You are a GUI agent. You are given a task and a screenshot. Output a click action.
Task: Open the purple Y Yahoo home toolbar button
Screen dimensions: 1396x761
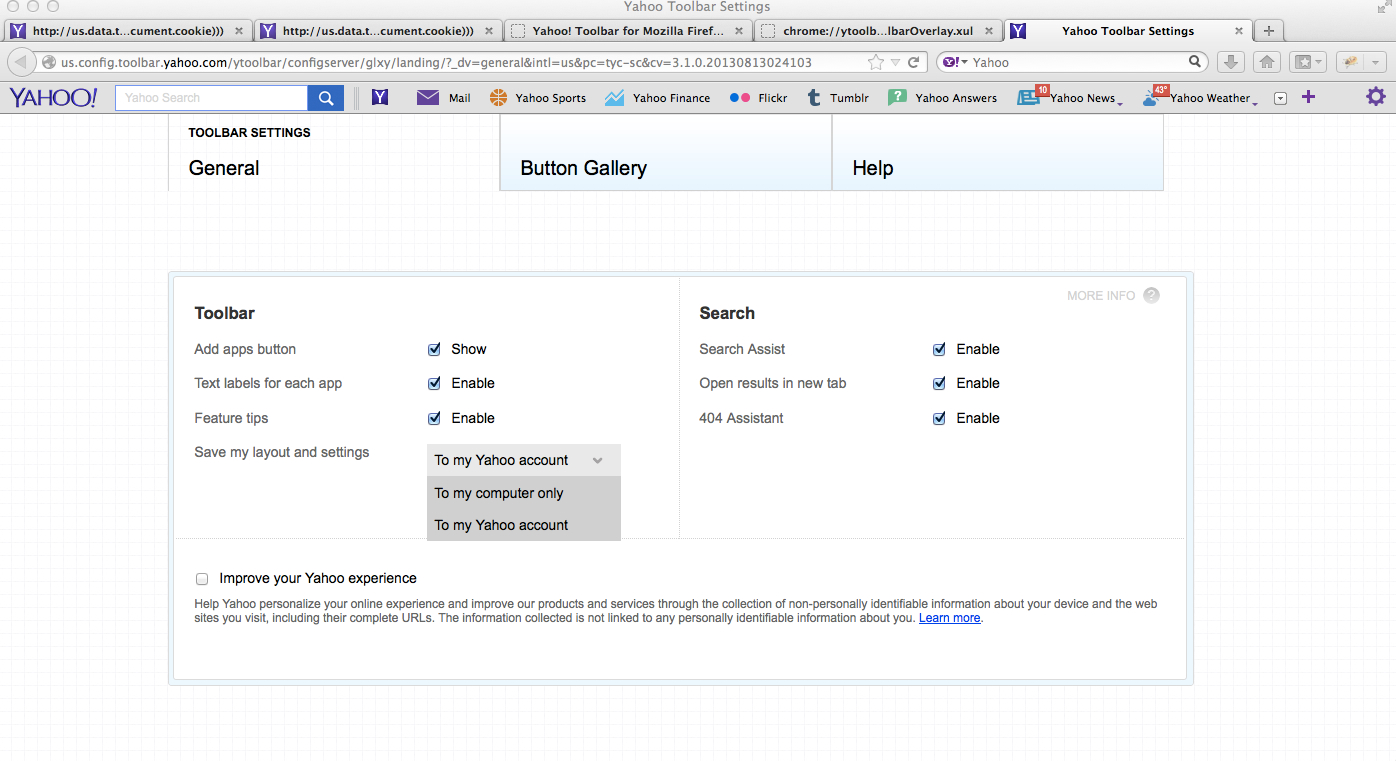(380, 97)
